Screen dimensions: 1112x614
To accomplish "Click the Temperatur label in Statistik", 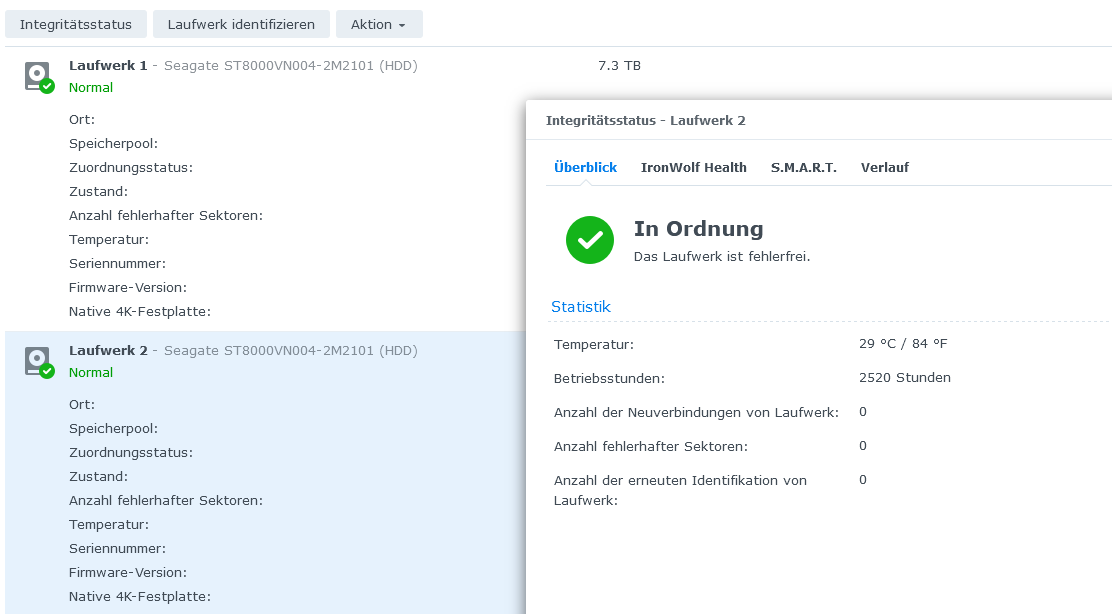I will pos(594,345).
